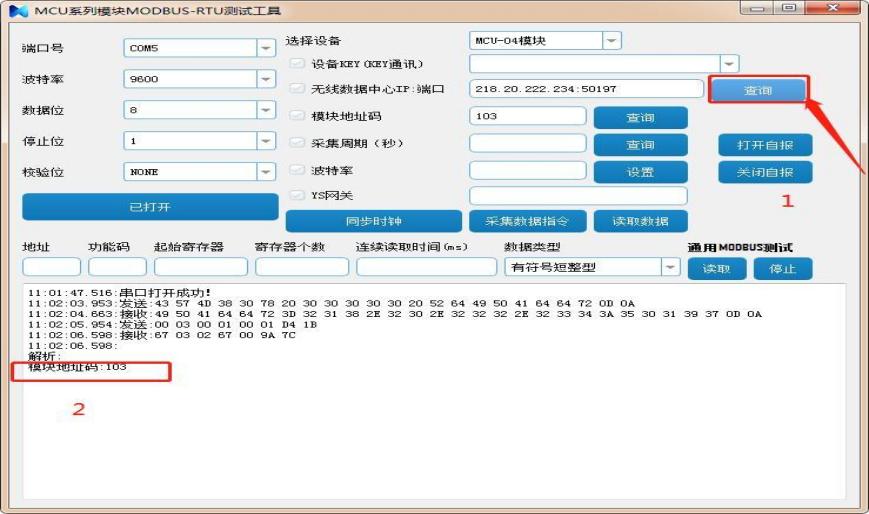Click the 起始寄存器 input field
The height and width of the screenshot is (514, 869).
point(200,267)
